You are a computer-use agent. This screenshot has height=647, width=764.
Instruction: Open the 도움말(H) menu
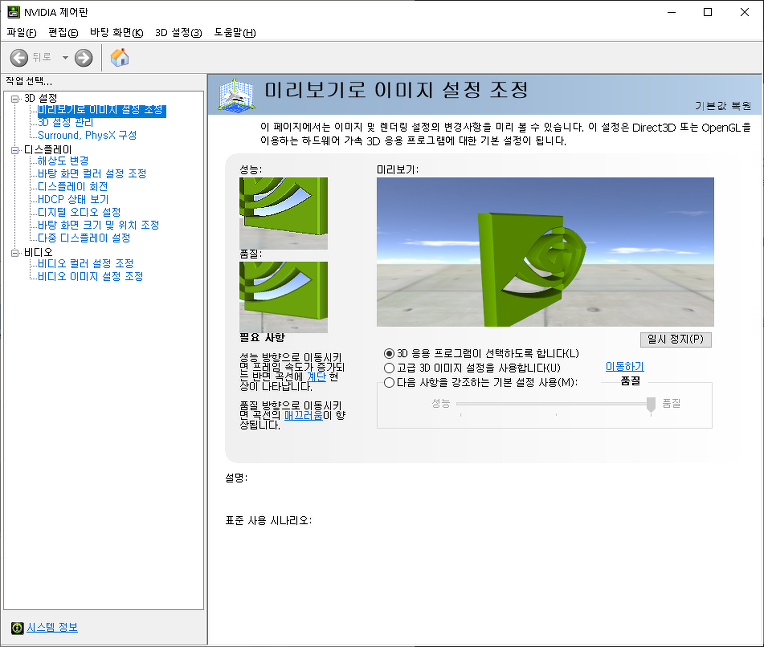pos(235,33)
